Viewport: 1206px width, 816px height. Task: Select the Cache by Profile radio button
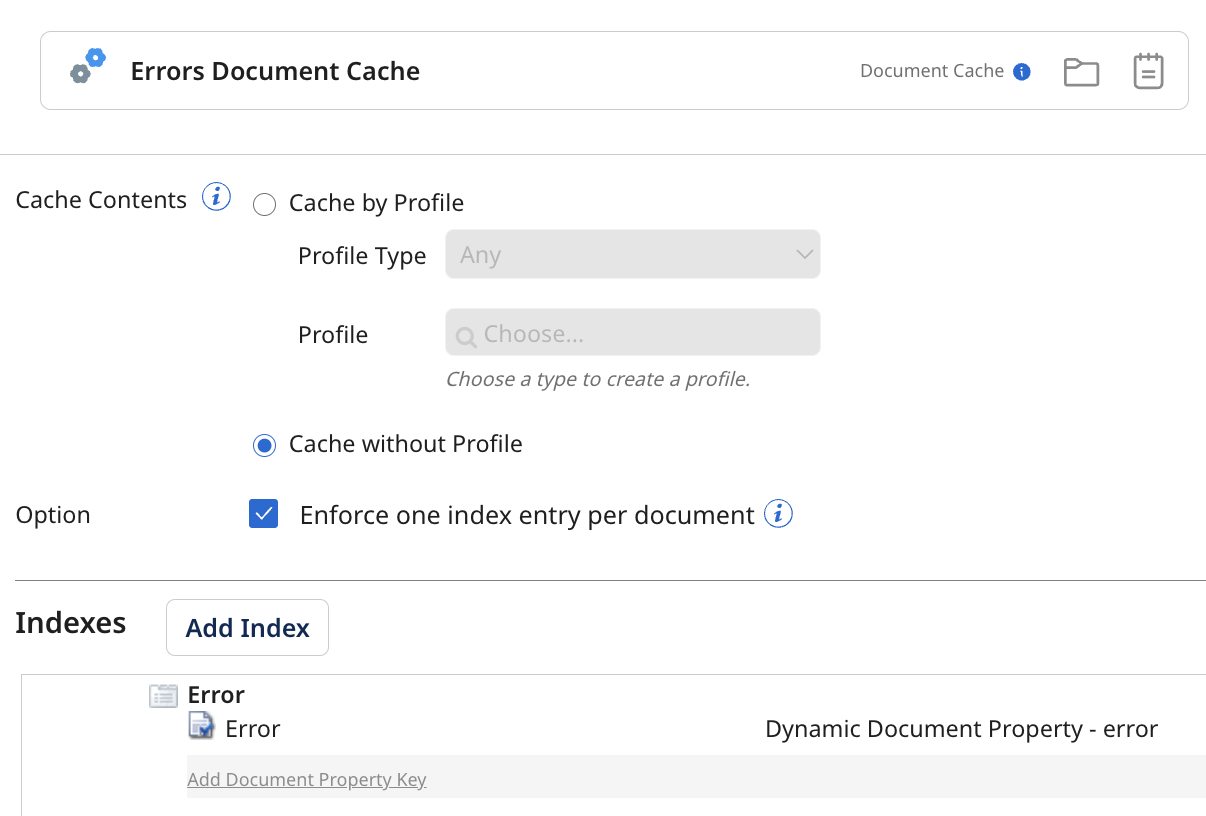(x=264, y=204)
